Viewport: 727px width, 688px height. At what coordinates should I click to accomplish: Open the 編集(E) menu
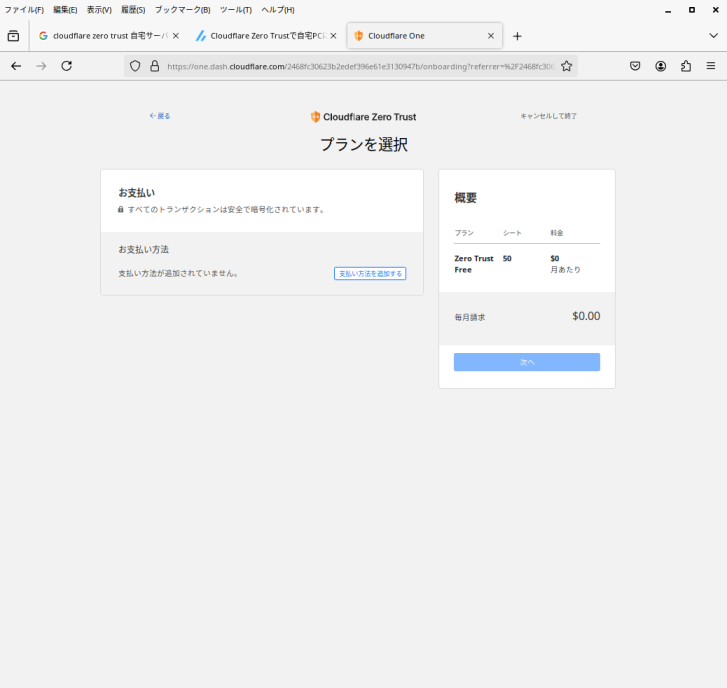(65, 10)
